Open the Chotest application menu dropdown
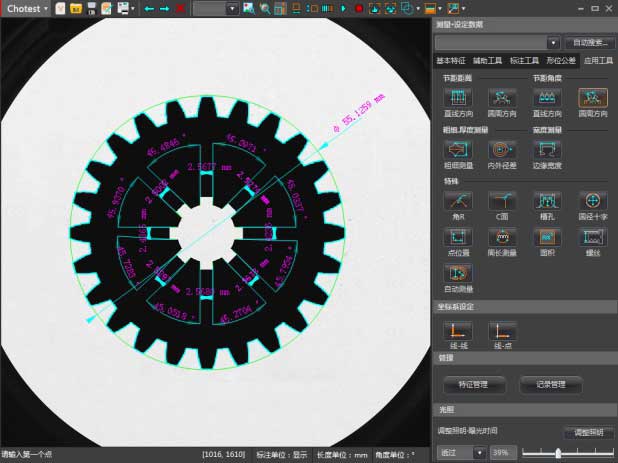The image size is (618, 463). [25, 9]
